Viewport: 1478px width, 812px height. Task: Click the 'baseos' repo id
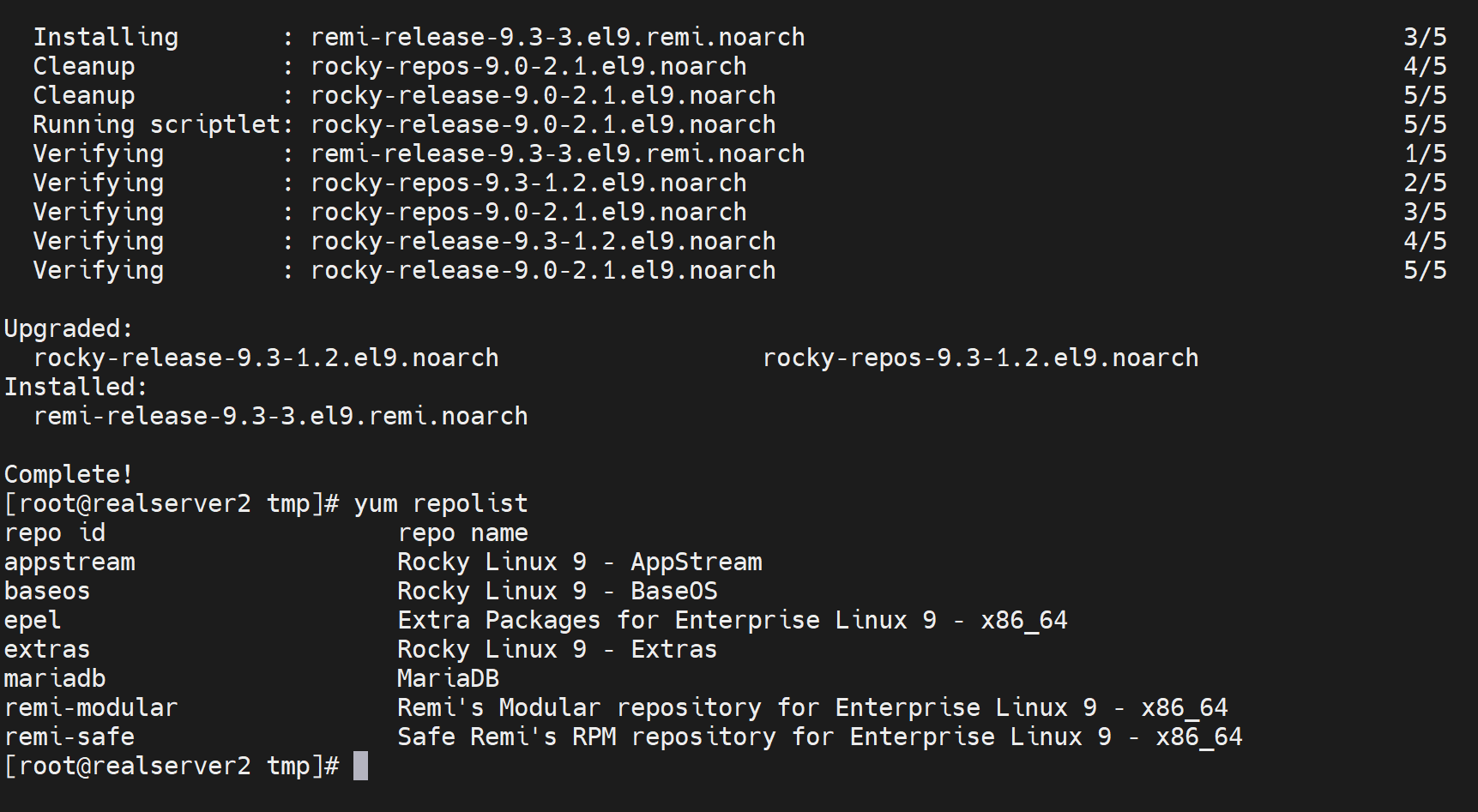[47, 591]
